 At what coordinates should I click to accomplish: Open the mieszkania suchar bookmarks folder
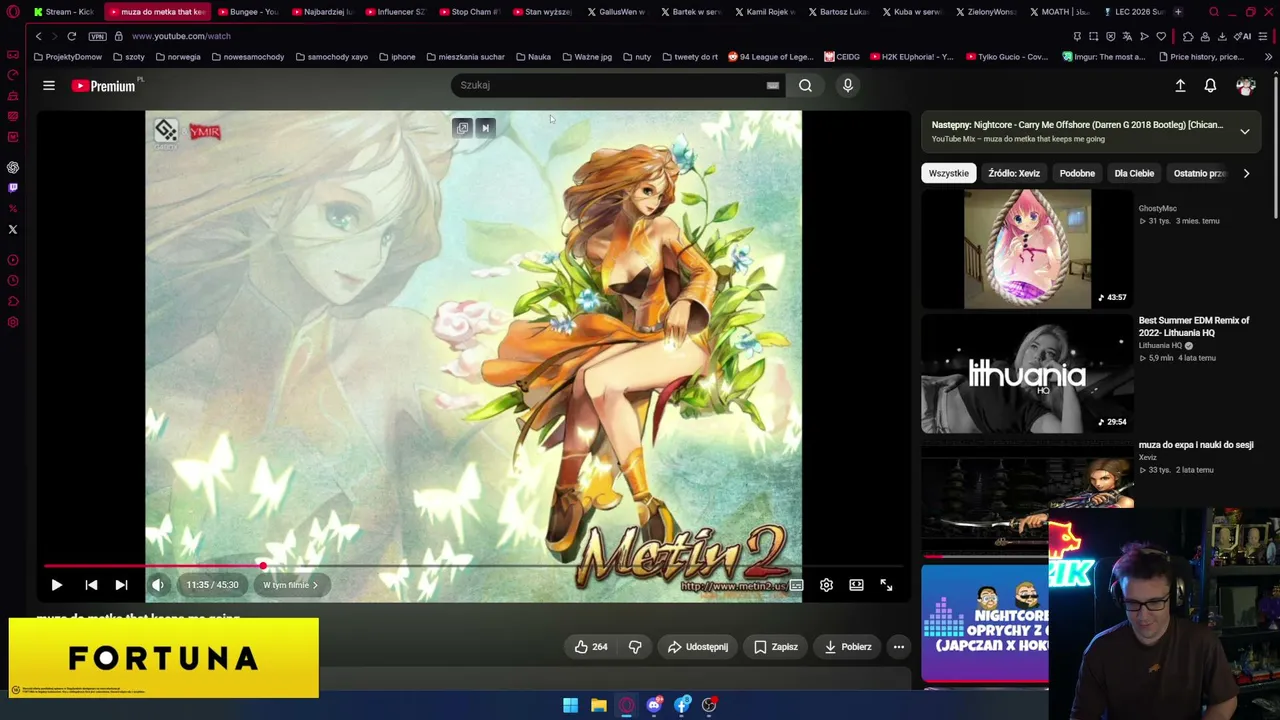point(465,57)
